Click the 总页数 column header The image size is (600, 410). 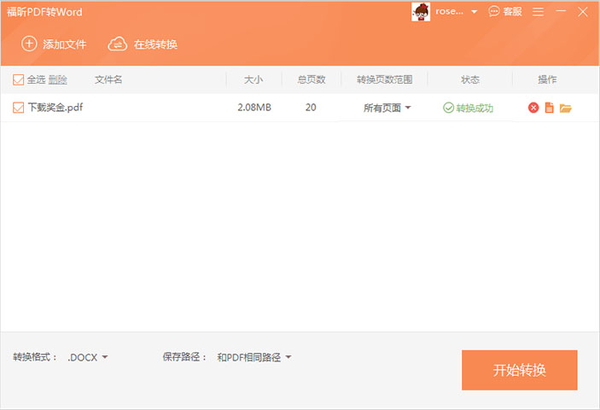coord(311,80)
